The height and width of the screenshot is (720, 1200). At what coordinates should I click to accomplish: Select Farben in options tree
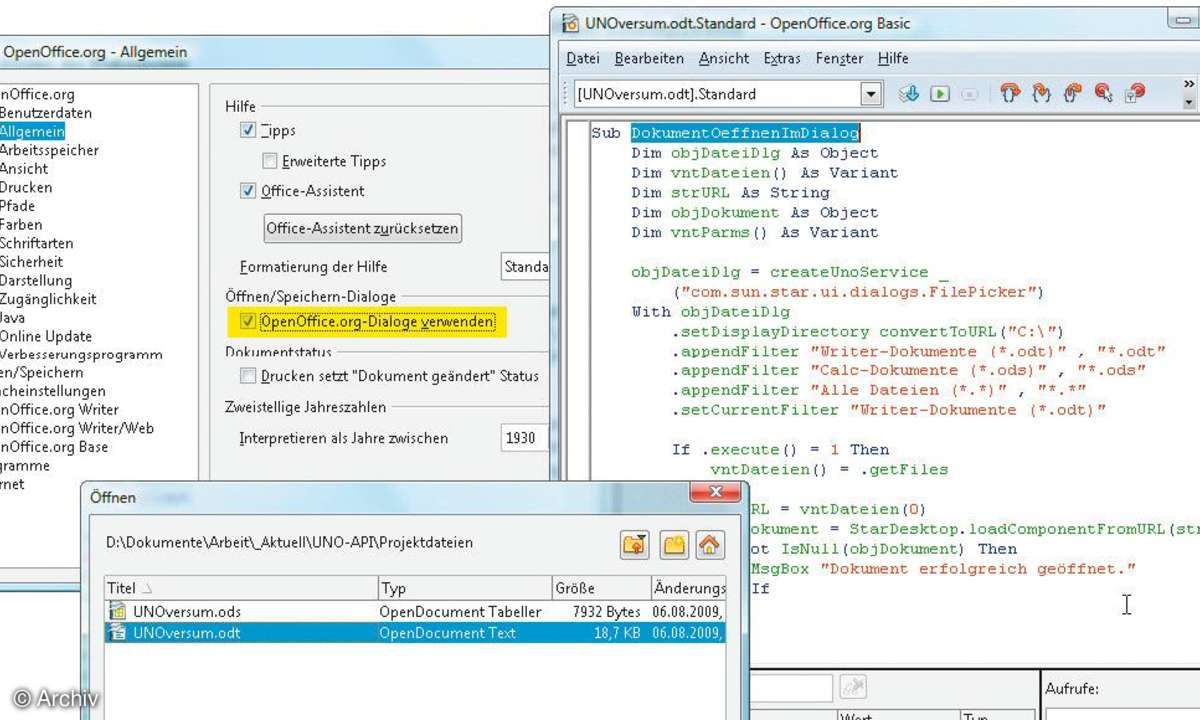coord(21,224)
